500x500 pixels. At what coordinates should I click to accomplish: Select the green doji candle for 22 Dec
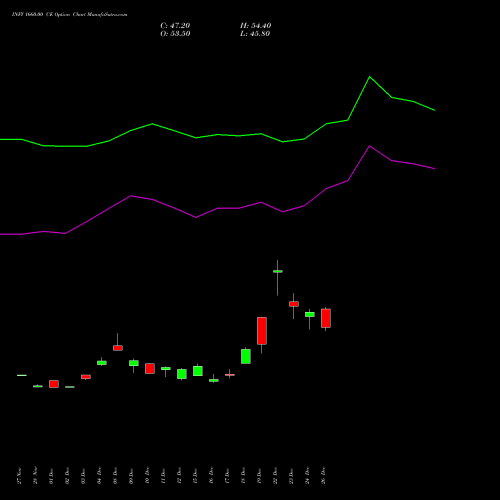point(278,271)
